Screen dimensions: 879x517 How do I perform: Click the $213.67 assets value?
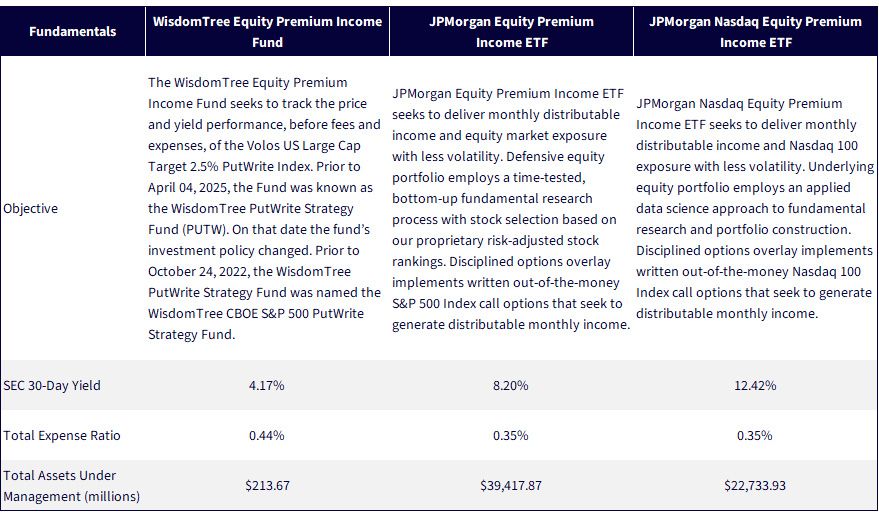pyautogui.click(x=267, y=486)
